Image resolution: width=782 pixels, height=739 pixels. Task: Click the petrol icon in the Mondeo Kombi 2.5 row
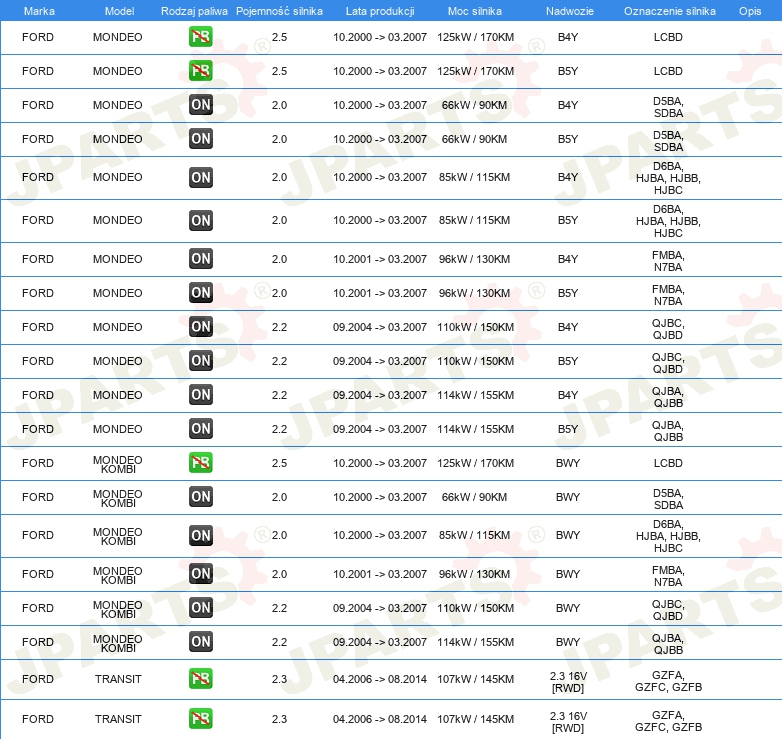200,463
